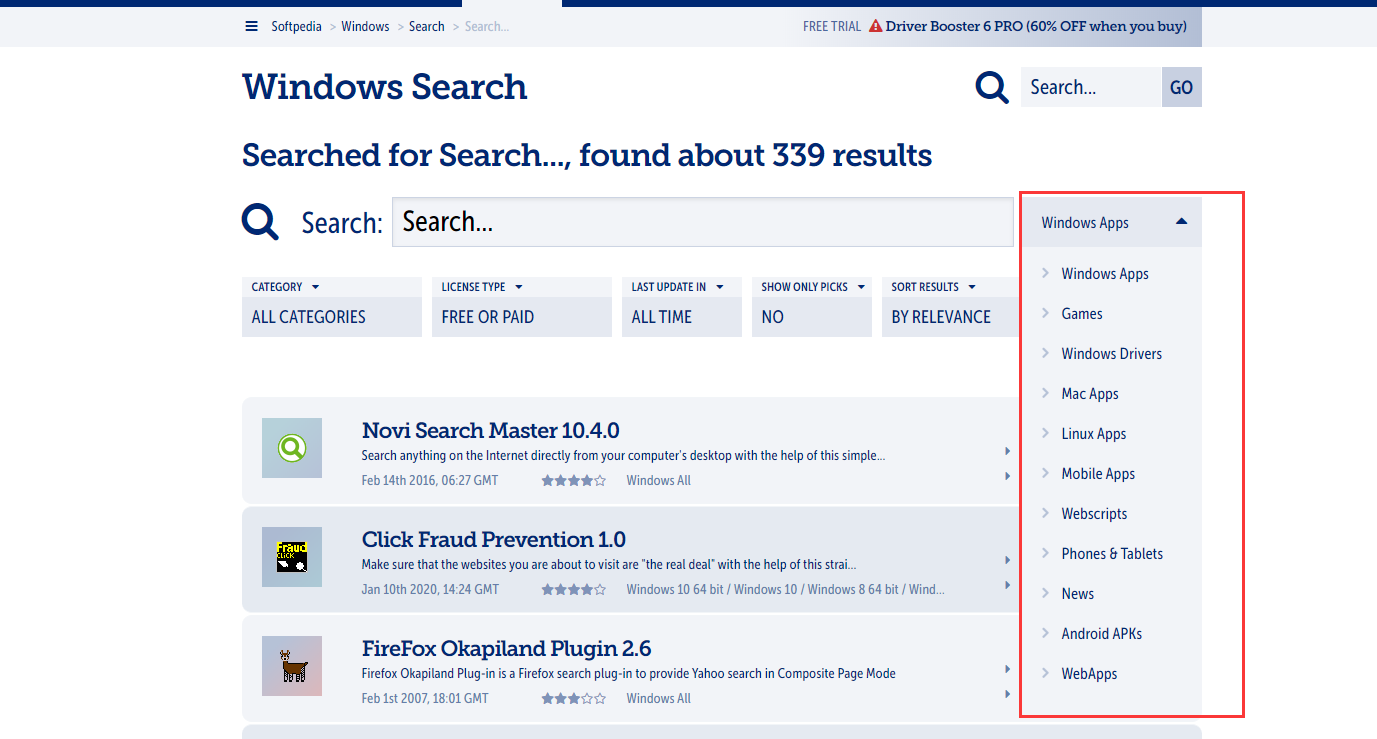The width and height of the screenshot is (1377, 739).
Task: Select the FREE OR PAID filter value
Action: [x=522, y=317]
